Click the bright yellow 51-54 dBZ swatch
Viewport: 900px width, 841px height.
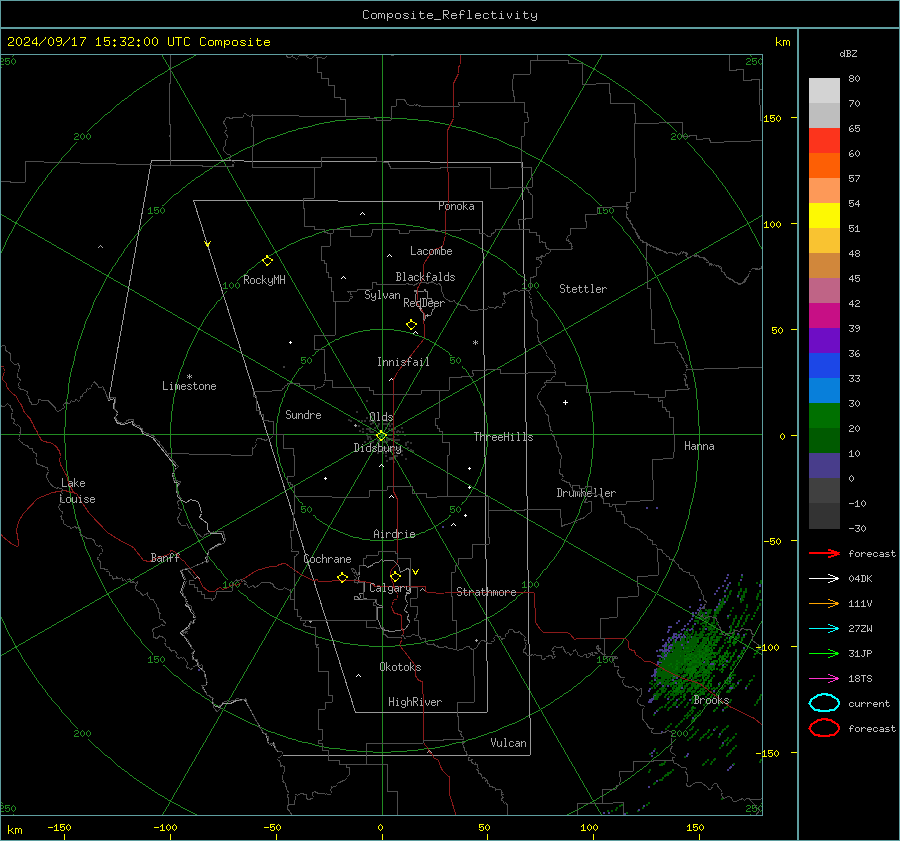point(824,216)
